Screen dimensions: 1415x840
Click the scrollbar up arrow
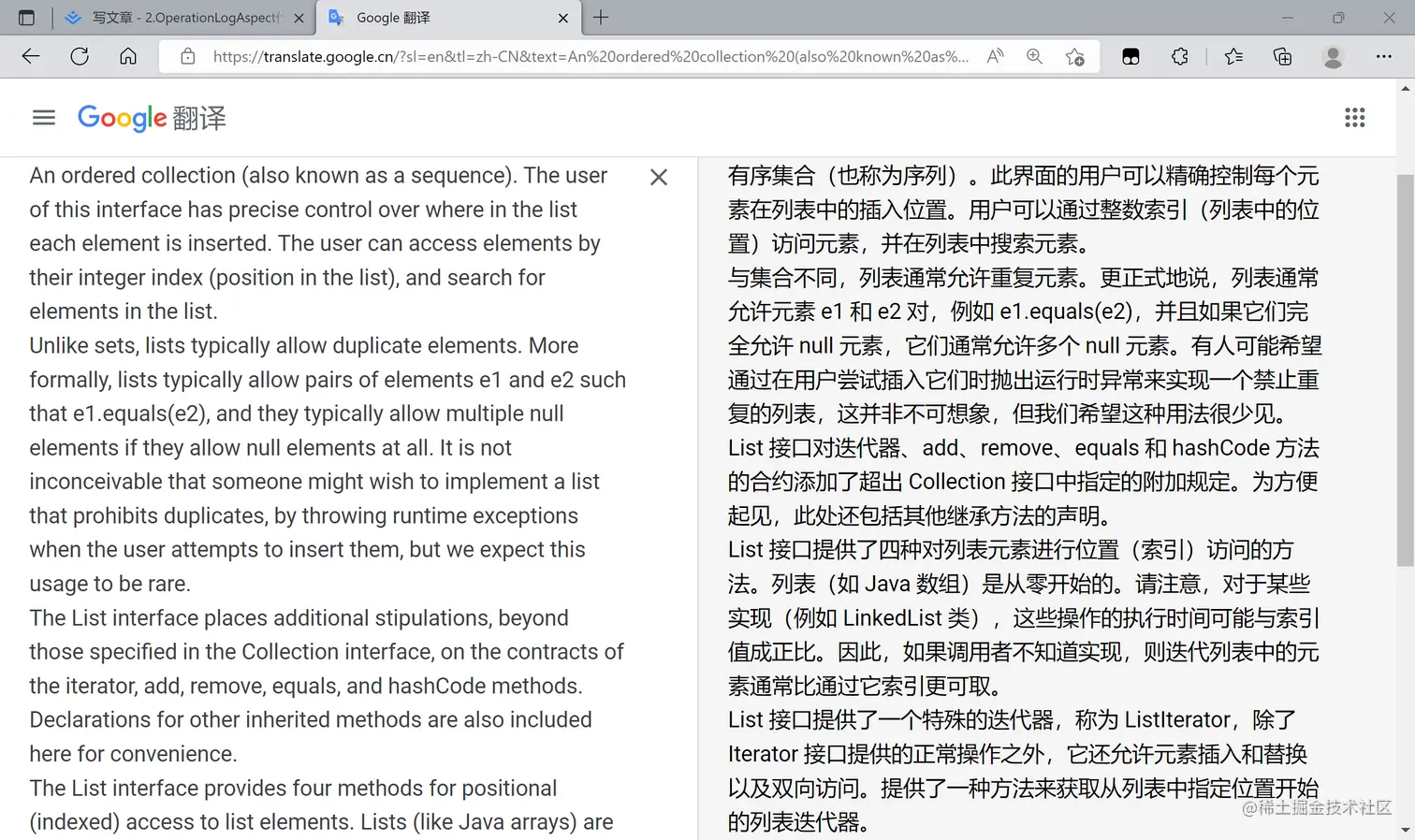[1406, 89]
